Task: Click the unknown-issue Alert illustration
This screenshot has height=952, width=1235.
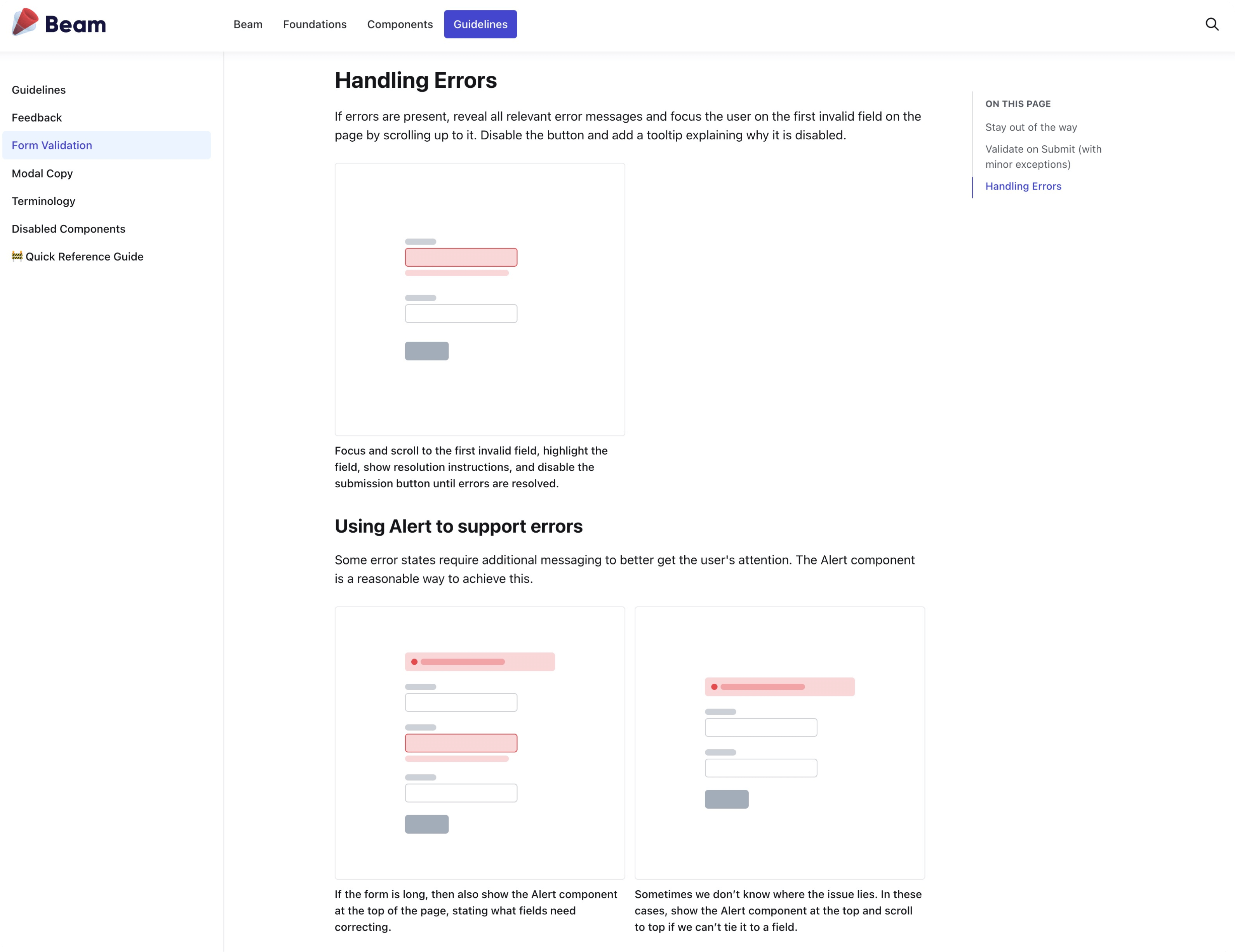Action: (x=779, y=742)
